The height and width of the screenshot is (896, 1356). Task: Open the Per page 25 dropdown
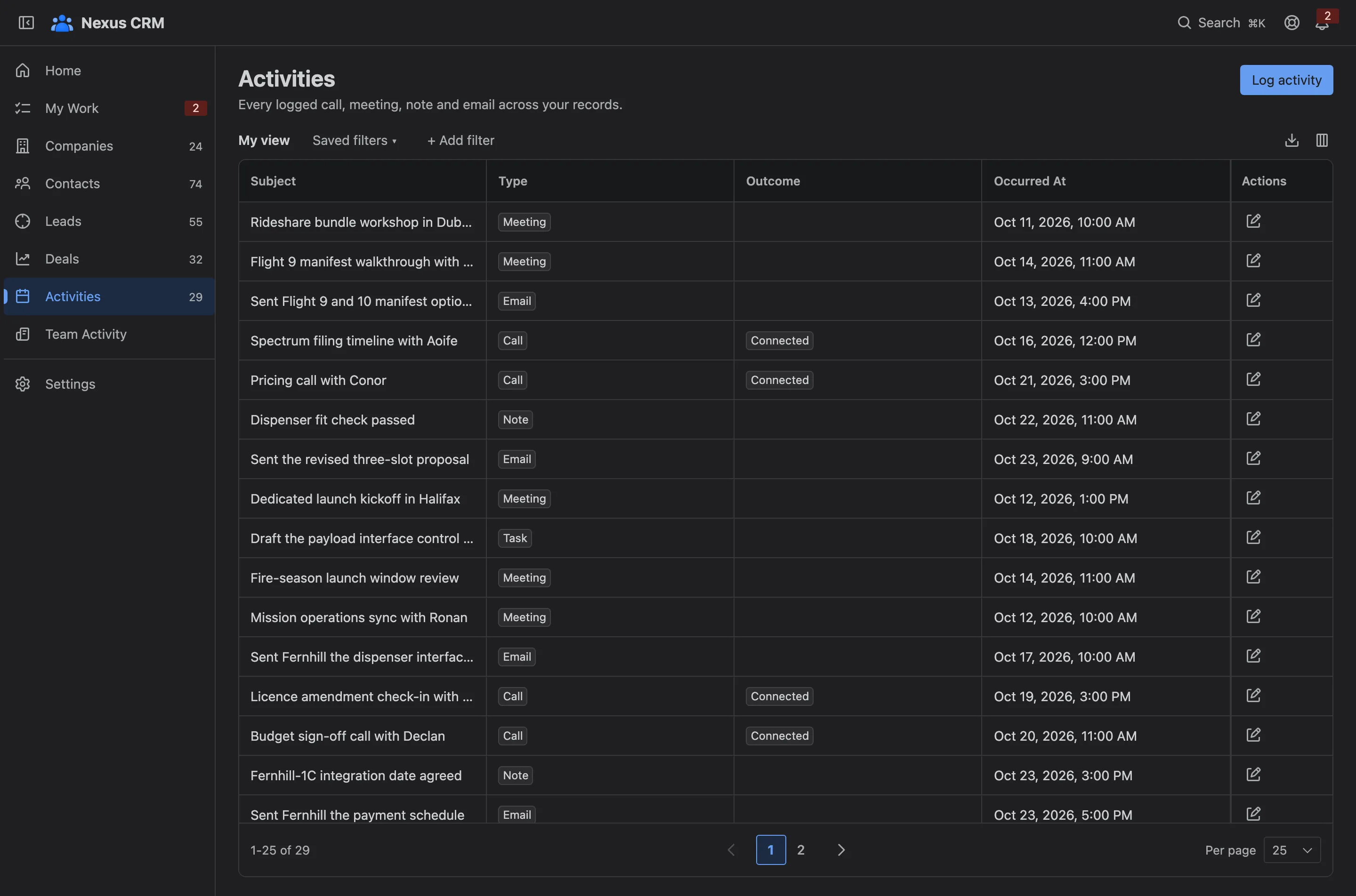1292,850
